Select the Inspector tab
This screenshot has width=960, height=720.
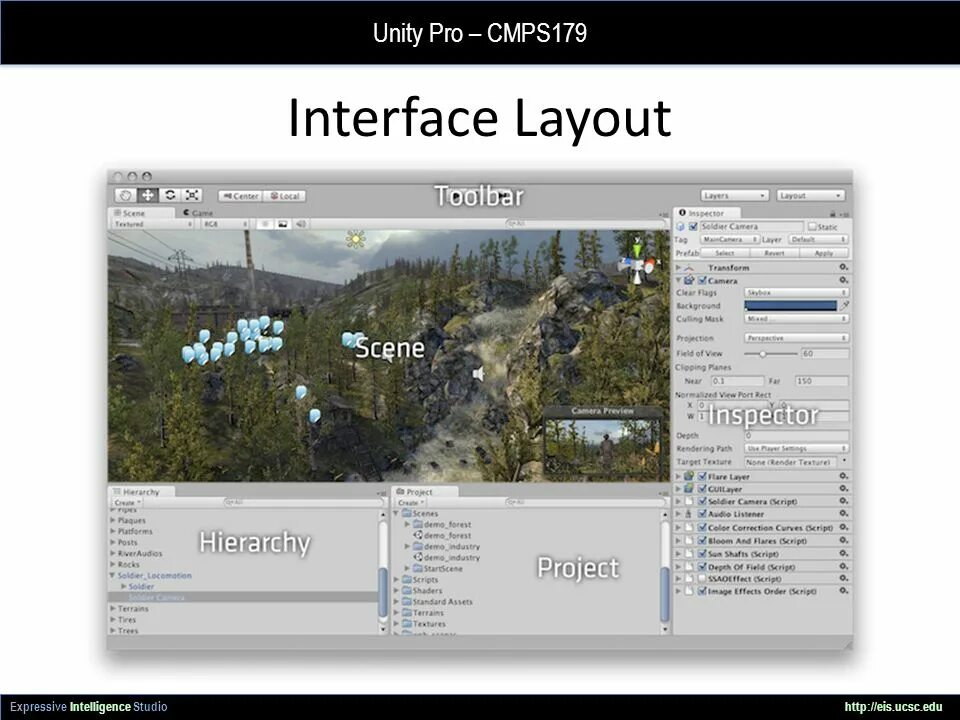click(707, 213)
